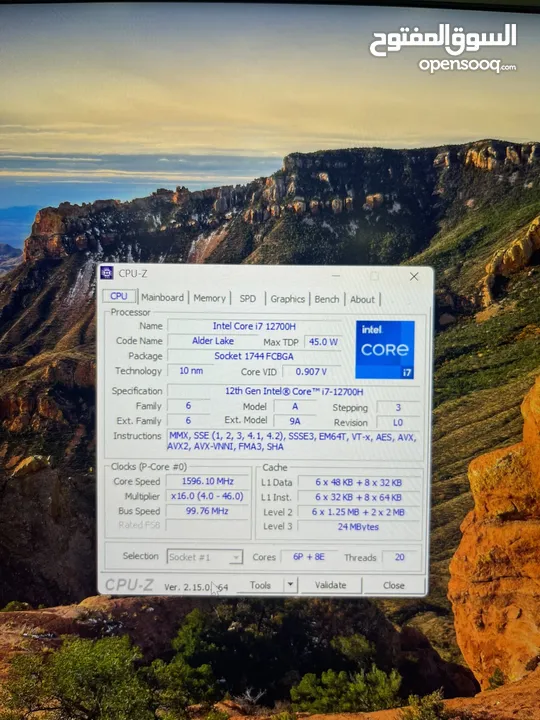The height and width of the screenshot is (720, 540).
Task: Click the L1 Data cache value
Action: pyautogui.click(x=359, y=482)
